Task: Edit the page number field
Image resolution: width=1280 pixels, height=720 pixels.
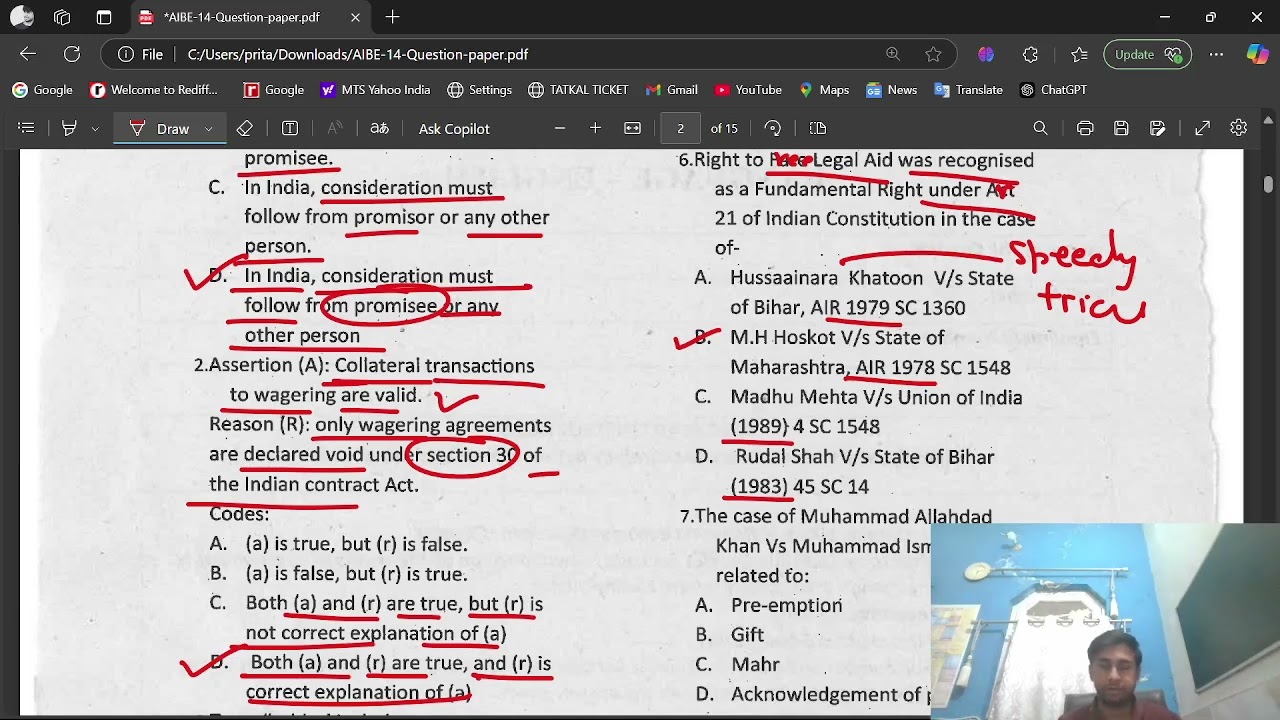Action: tap(681, 128)
